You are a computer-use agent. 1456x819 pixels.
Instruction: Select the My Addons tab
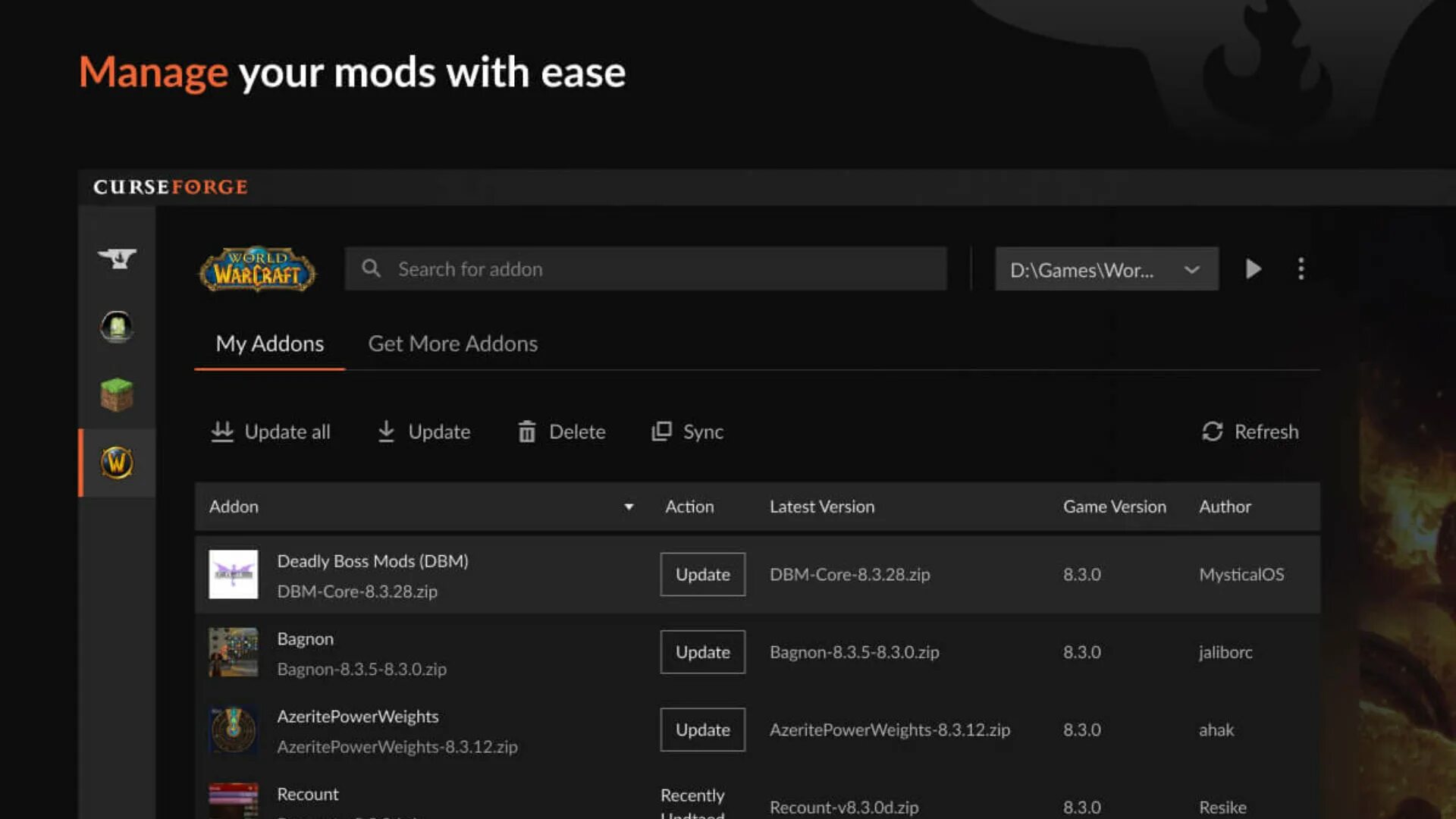click(x=269, y=344)
